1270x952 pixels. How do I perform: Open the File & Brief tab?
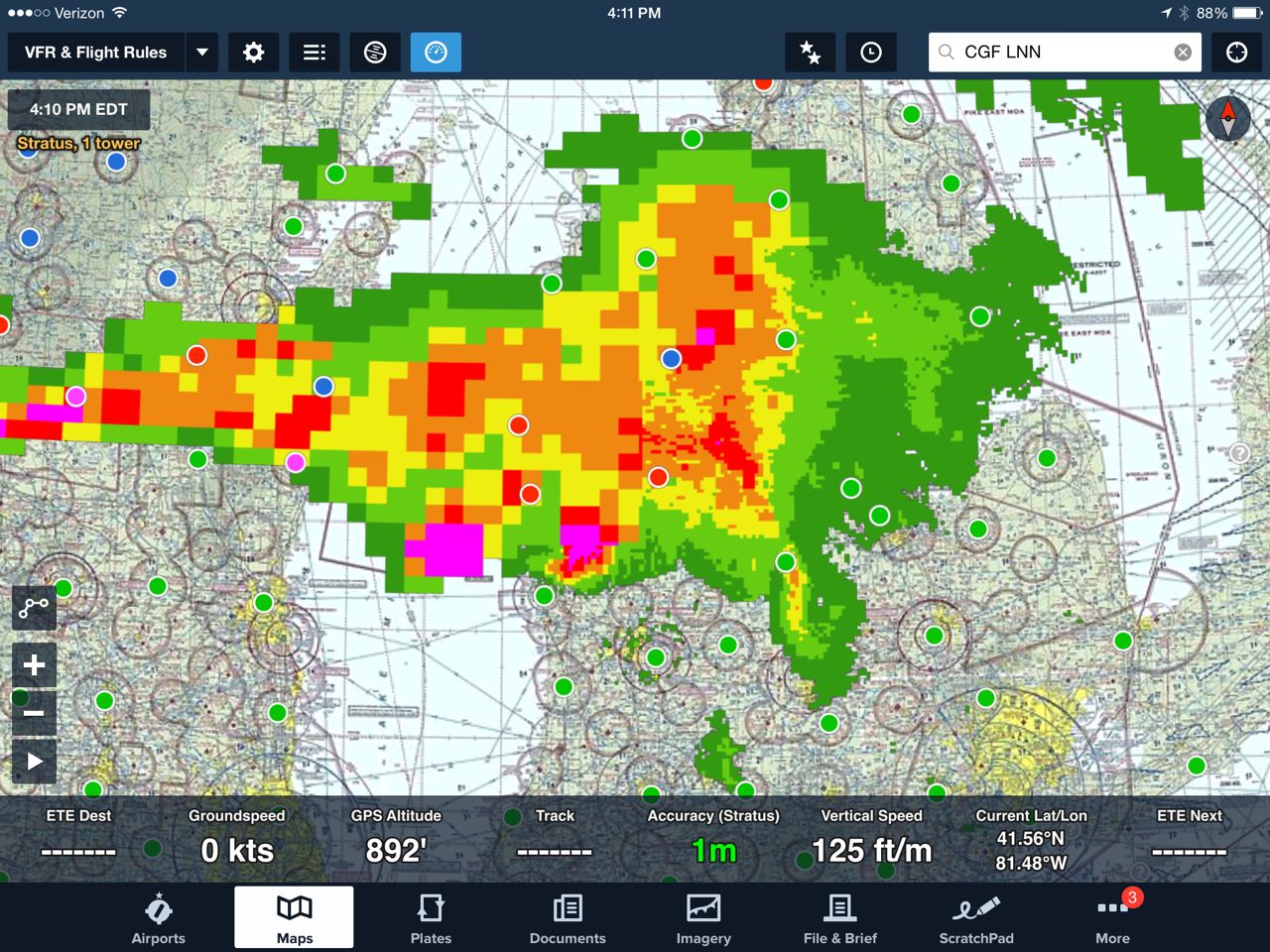(x=839, y=918)
